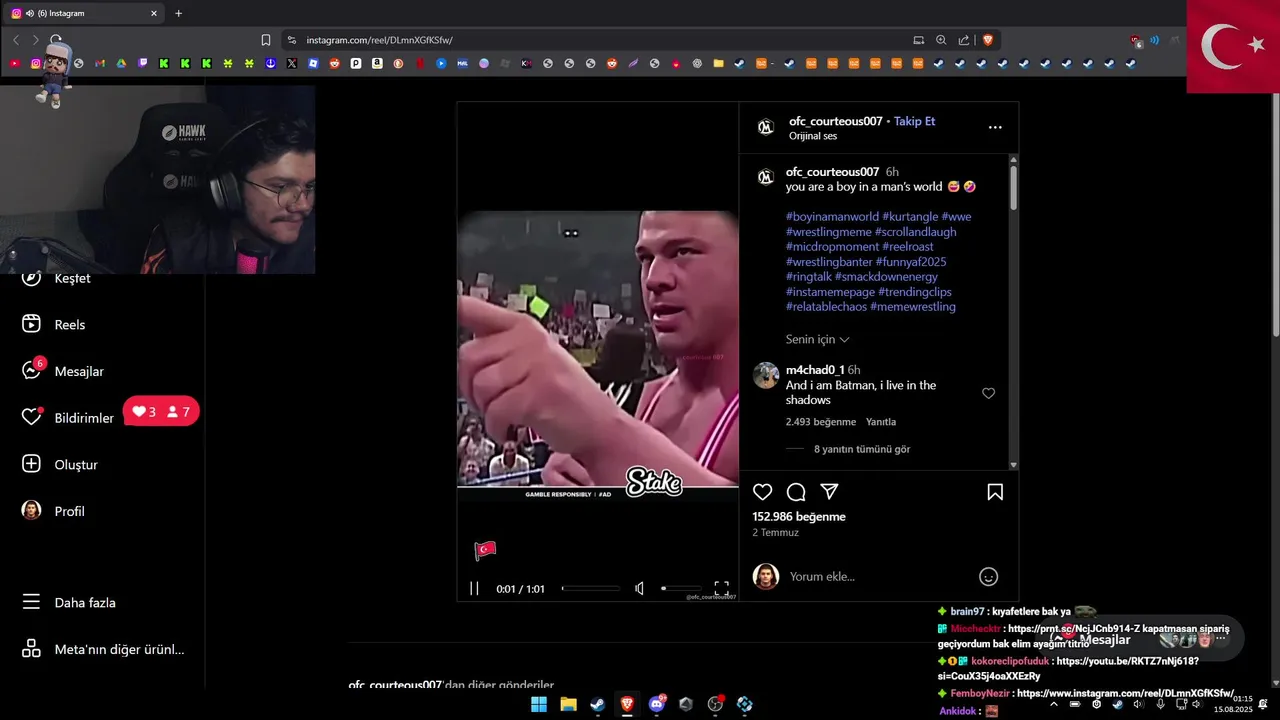Share the reel via paper plane icon
This screenshot has height=720, width=1280.
point(829,492)
